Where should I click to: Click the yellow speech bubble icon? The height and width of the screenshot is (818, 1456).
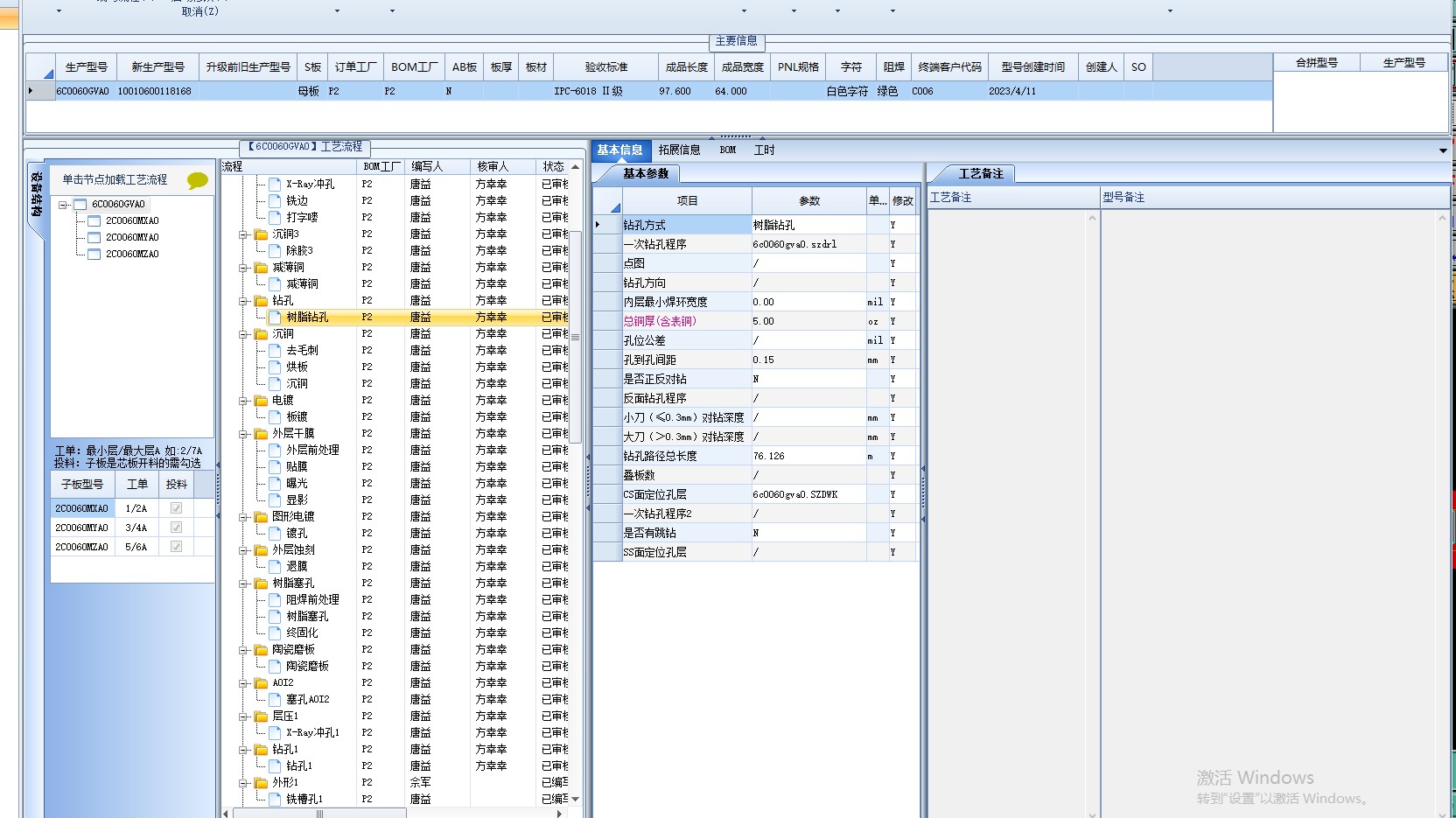pos(198,180)
